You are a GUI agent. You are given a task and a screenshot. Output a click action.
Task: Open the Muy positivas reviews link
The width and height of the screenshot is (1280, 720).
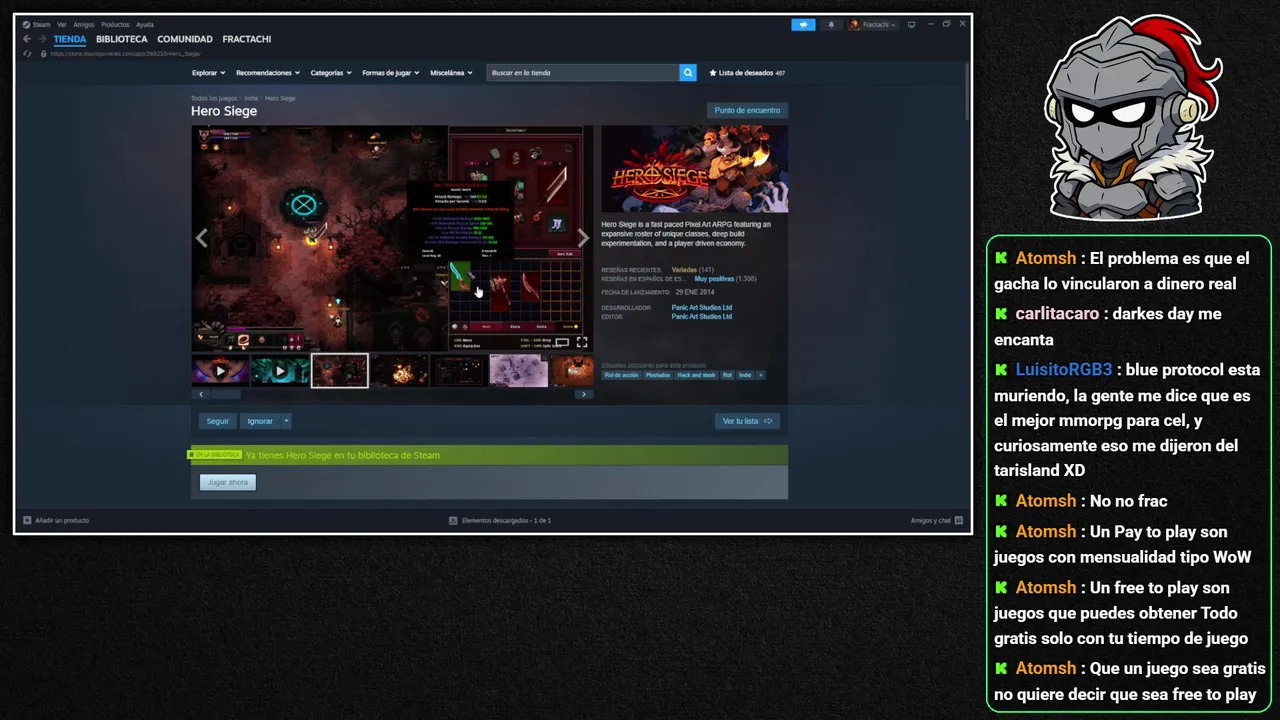point(714,279)
